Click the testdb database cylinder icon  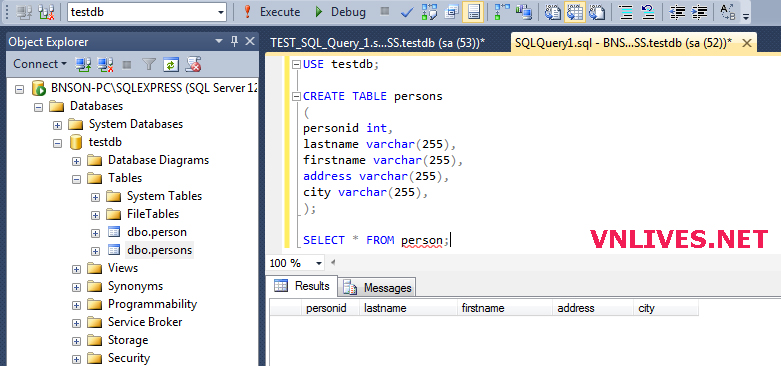click(x=76, y=142)
